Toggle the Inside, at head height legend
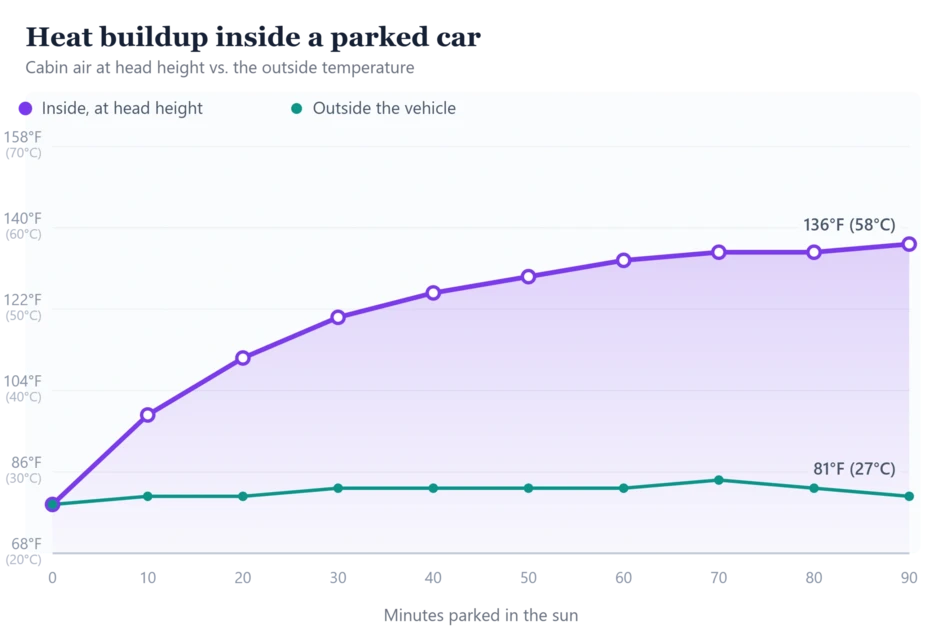Image resolution: width=940 pixels, height=636 pixels. 111,108
